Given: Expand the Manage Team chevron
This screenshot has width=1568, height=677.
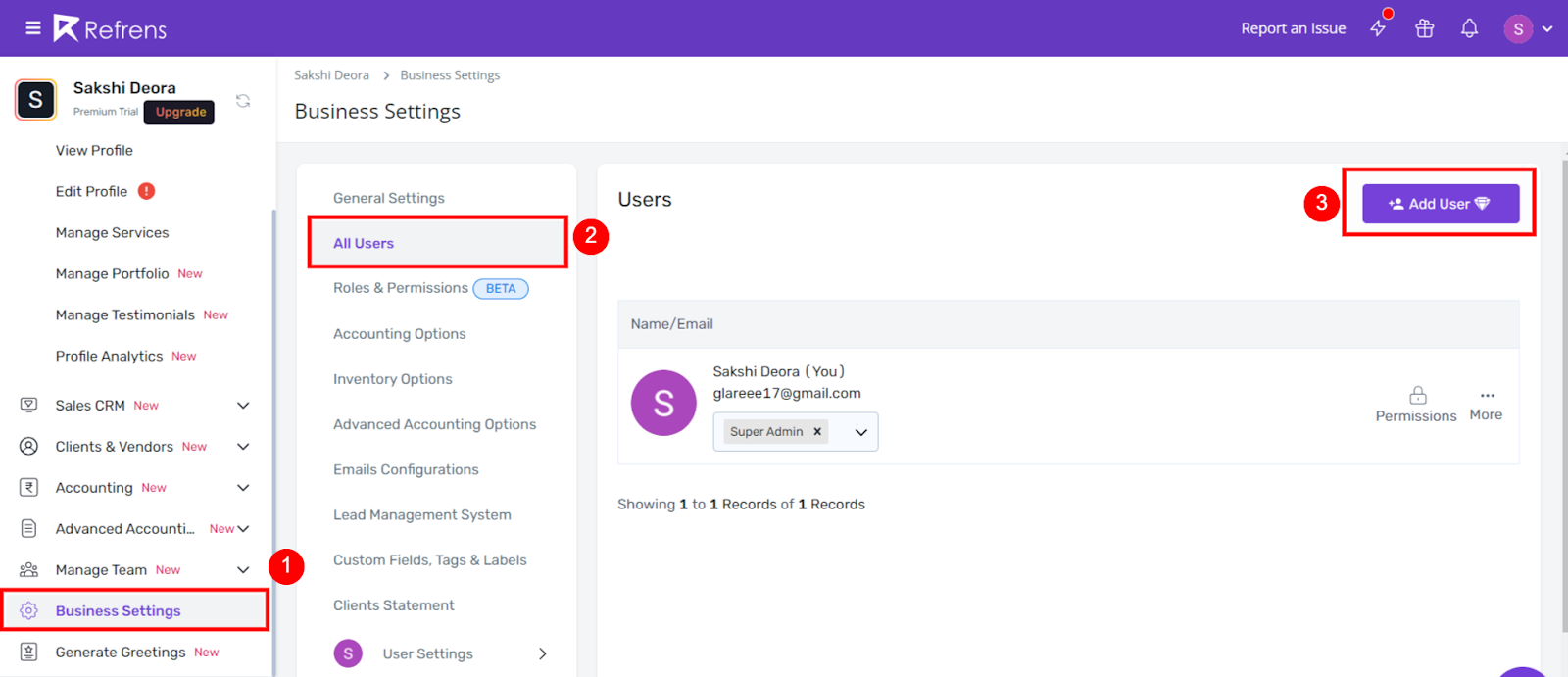Looking at the screenshot, I should [x=243, y=570].
